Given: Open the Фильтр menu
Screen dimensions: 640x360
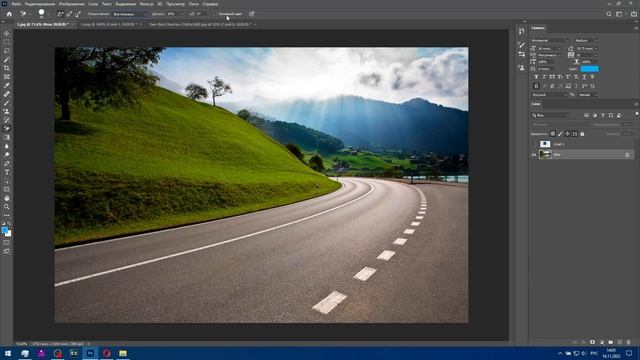Looking at the screenshot, I should click(147, 4).
